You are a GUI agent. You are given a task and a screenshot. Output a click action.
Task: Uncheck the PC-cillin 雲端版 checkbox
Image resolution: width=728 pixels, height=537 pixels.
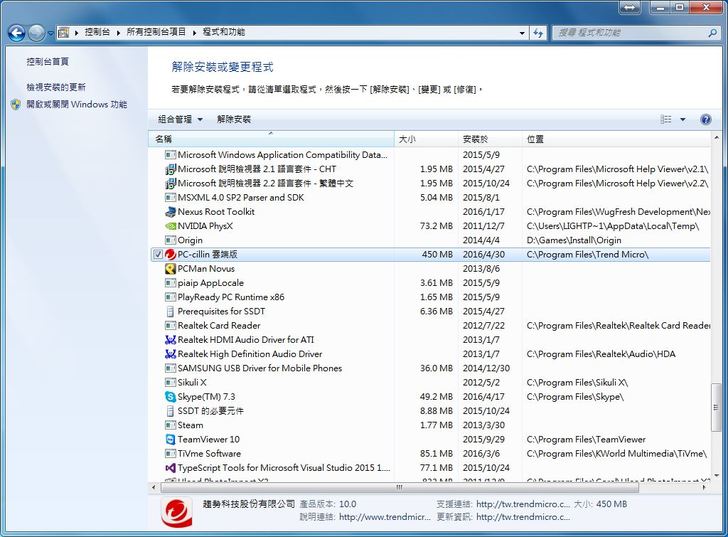coord(158,254)
